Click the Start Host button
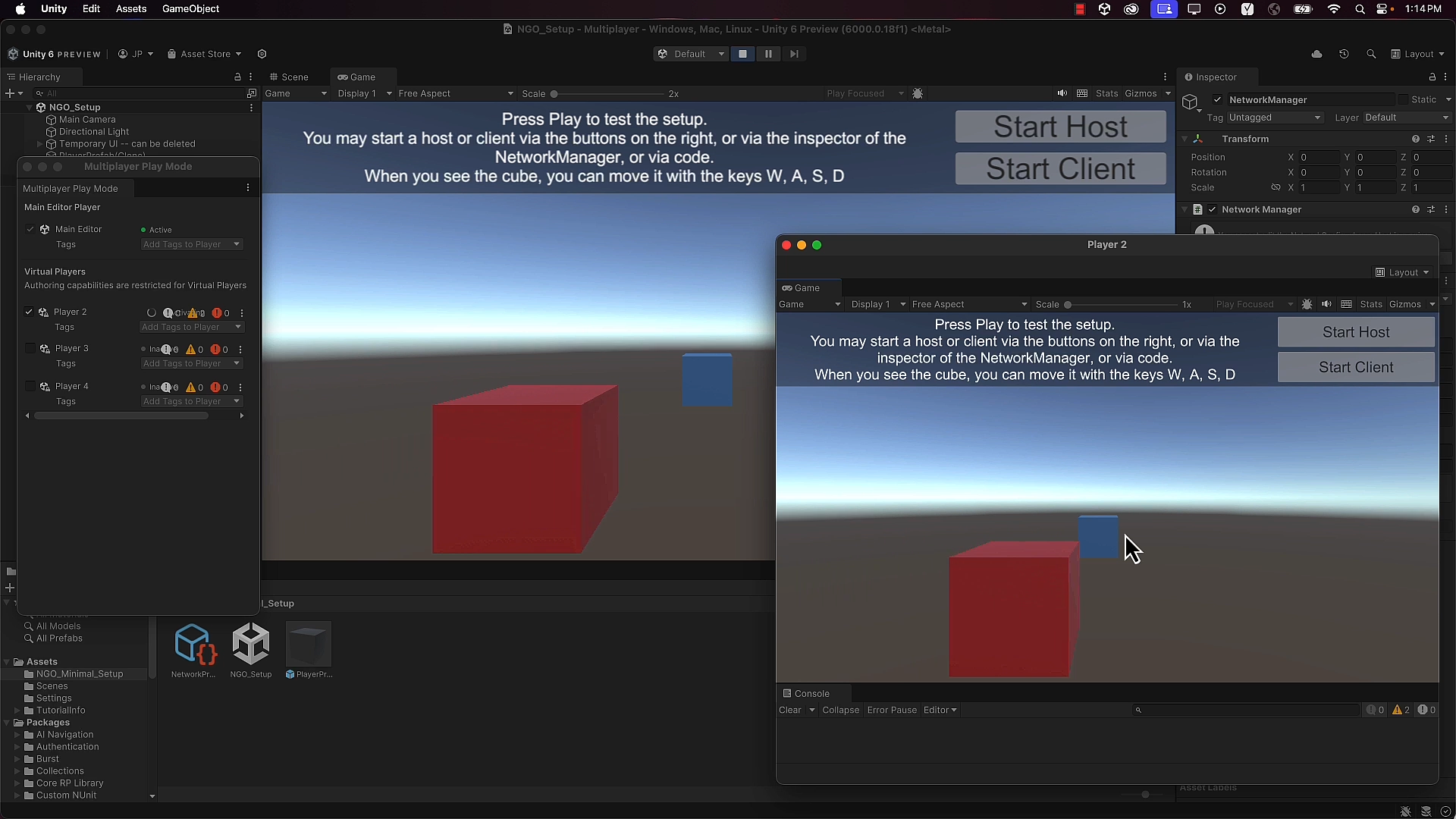Viewport: 1456px width, 819px height. tap(1060, 127)
